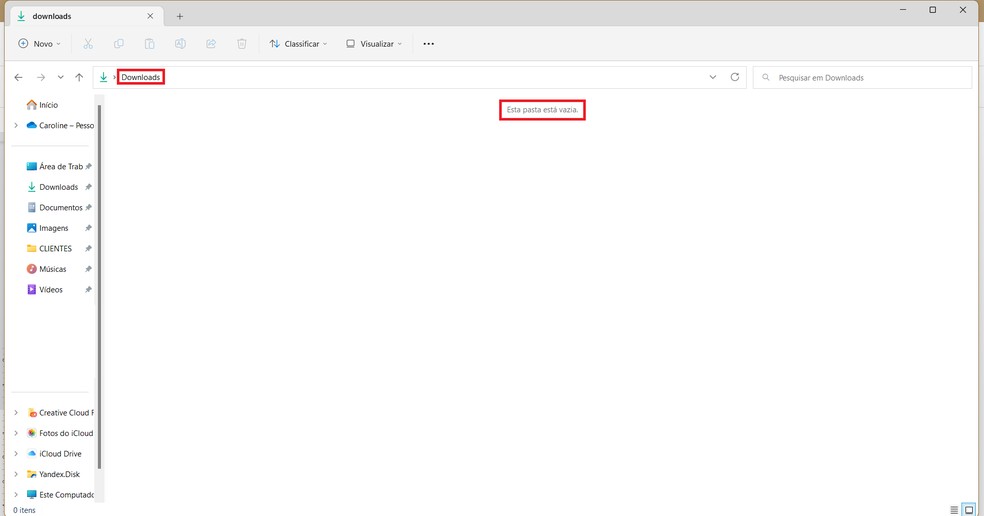Image resolution: width=984 pixels, height=516 pixels.
Task: Switch to large thumbnails view icon
Action: (969, 510)
